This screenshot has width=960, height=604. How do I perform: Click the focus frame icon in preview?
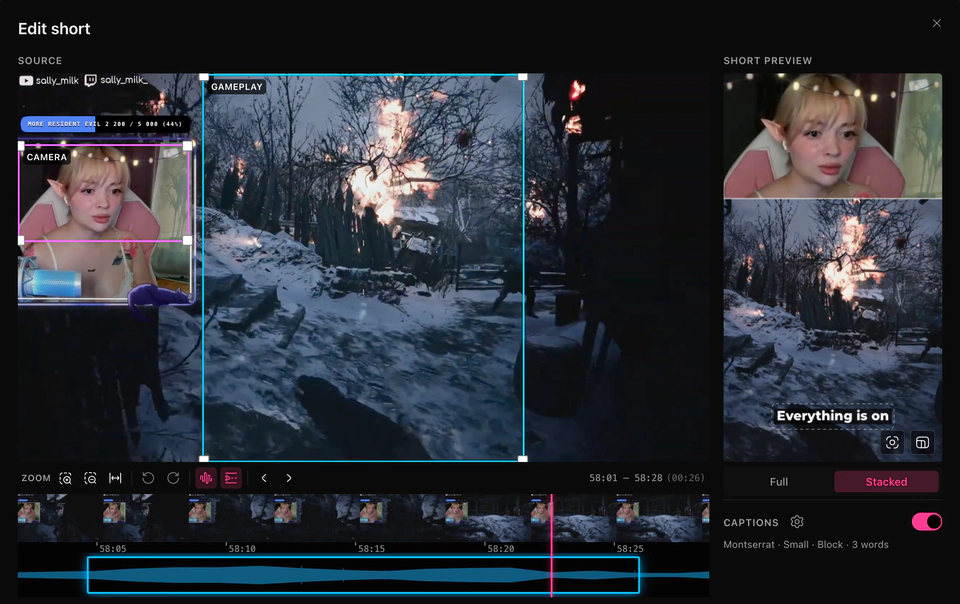click(x=892, y=442)
